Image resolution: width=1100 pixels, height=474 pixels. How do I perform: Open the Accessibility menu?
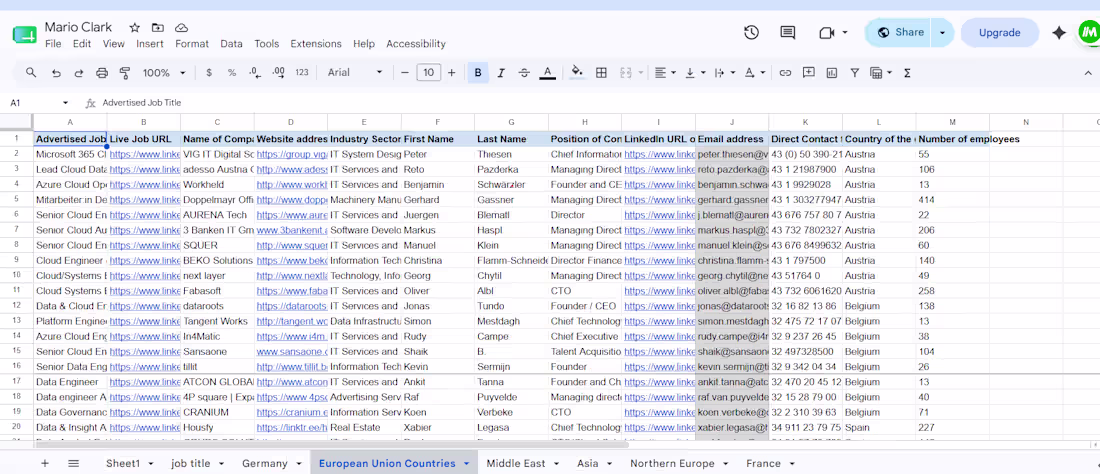point(415,43)
